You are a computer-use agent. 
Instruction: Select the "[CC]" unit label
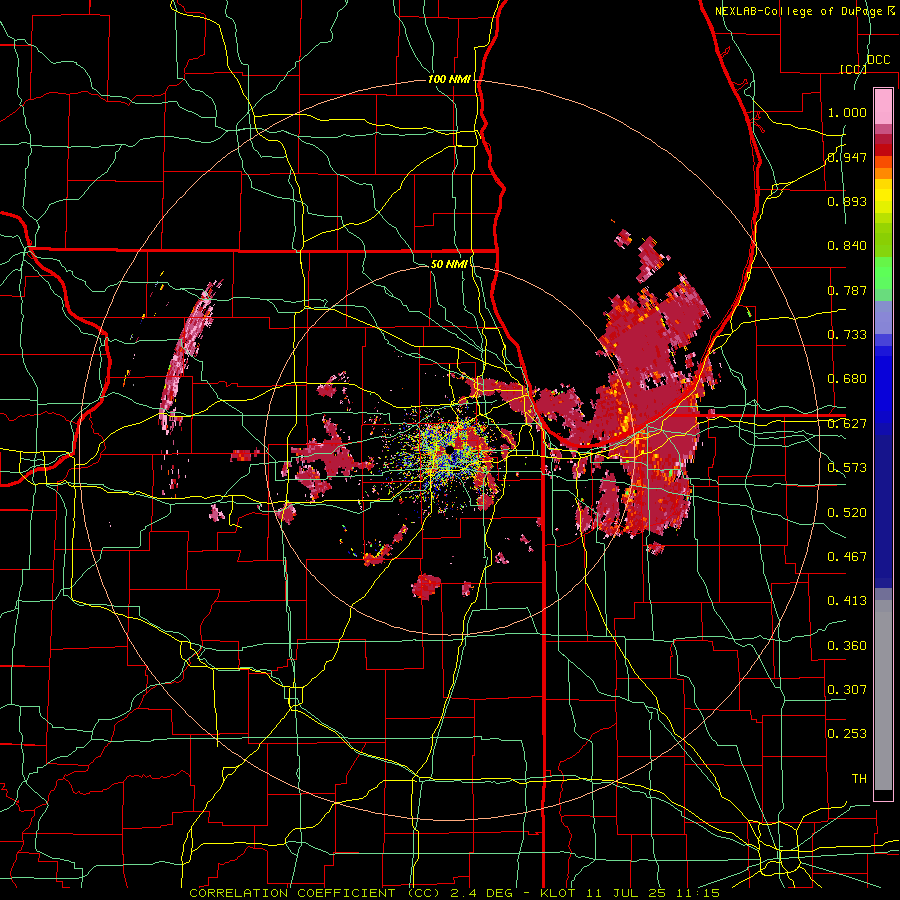853,69
